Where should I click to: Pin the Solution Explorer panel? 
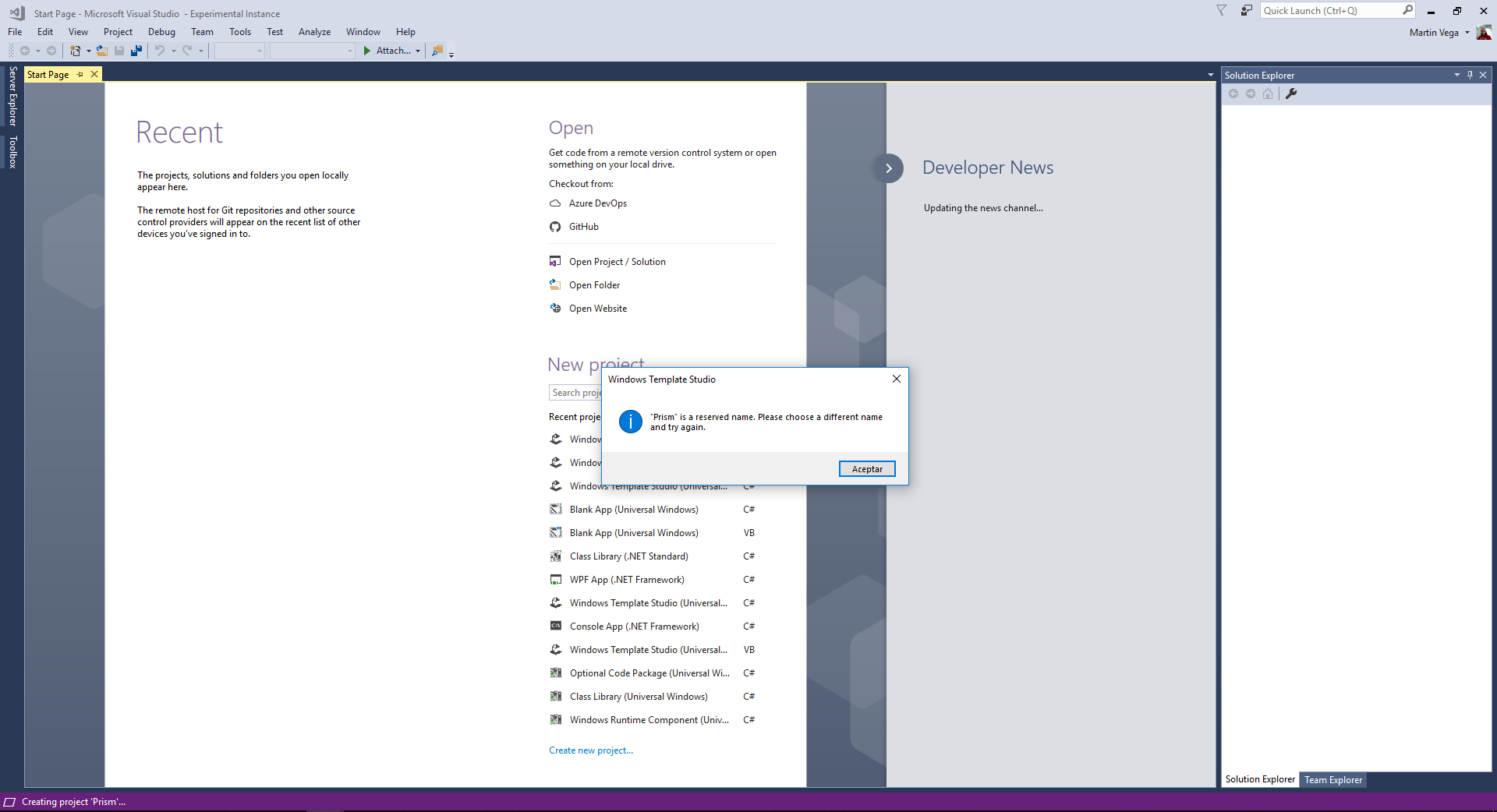pyautogui.click(x=1470, y=75)
